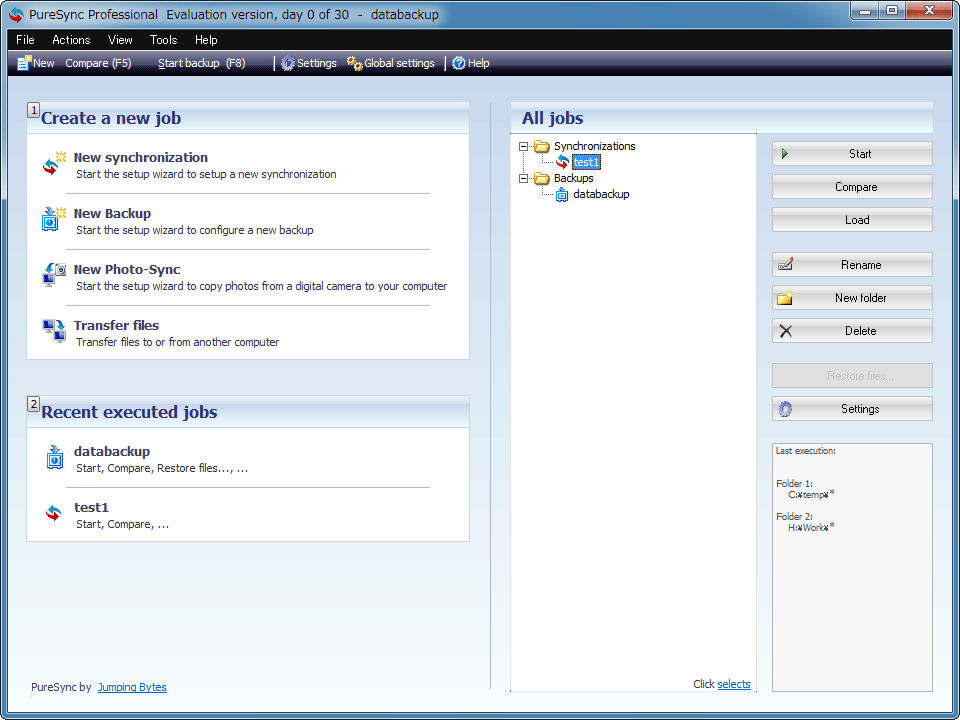Click test1 sync icon in Recent jobs

(54, 513)
